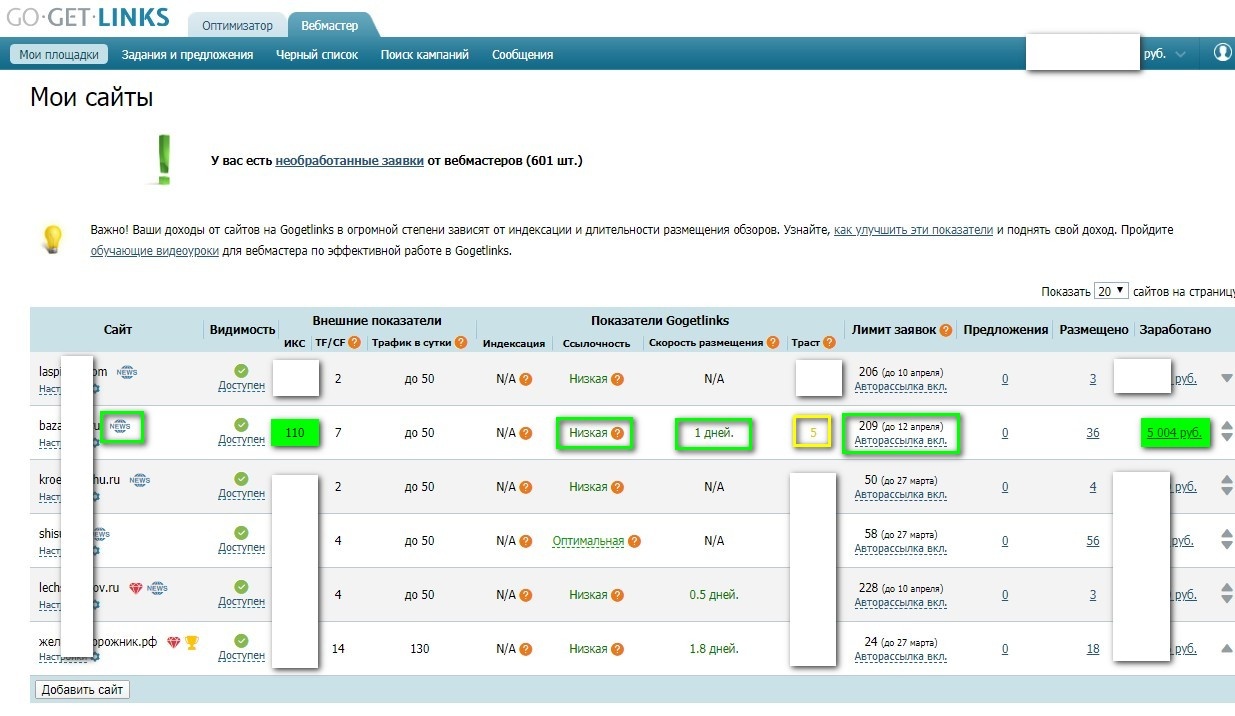Switch to the Вебмастер tab
This screenshot has width=1235, height=716.
(x=331, y=26)
